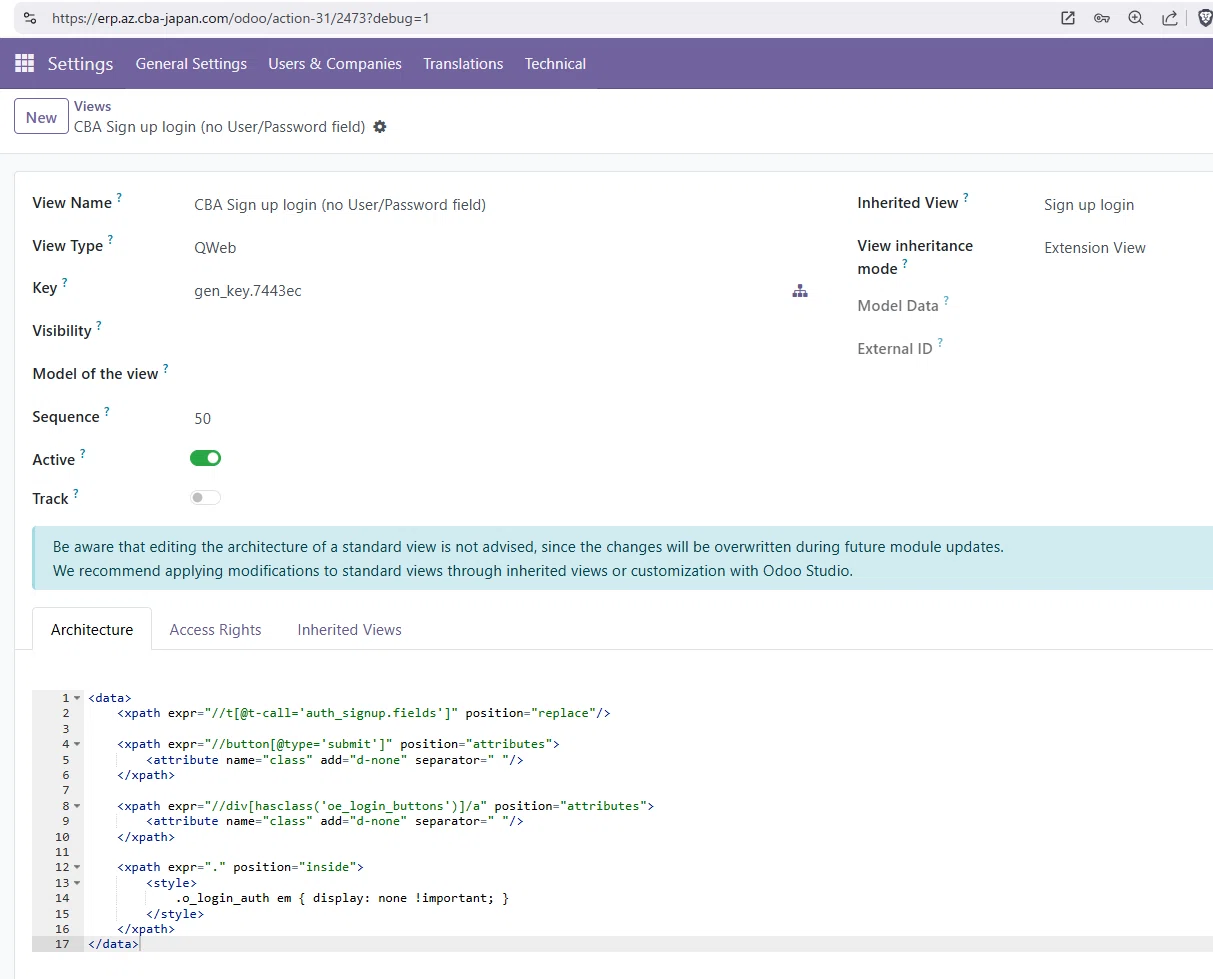Toggle the Active switch off
1213x979 pixels.
[x=205, y=458]
